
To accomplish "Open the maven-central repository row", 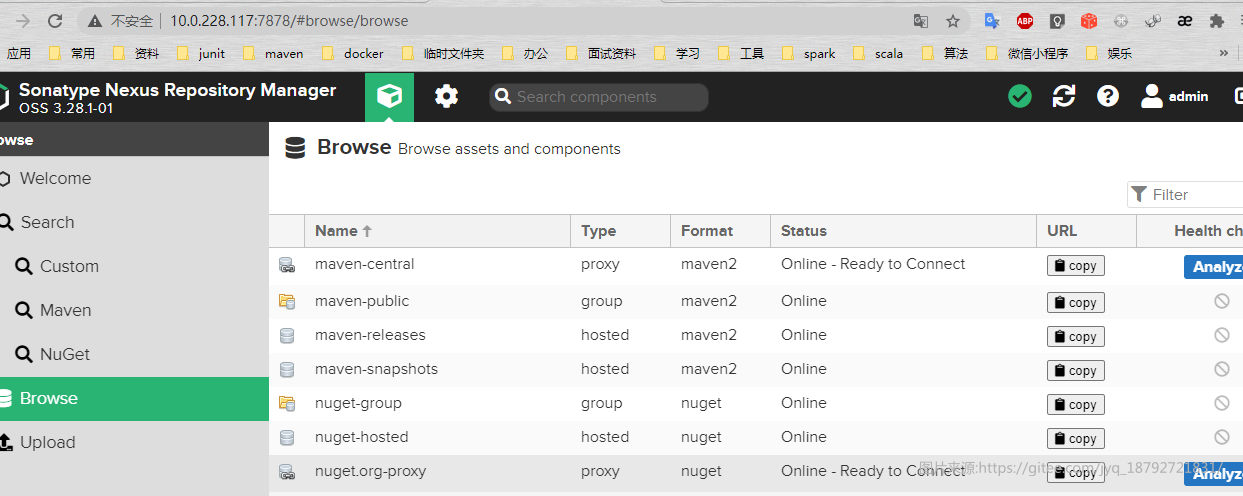I will (x=756, y=265).
